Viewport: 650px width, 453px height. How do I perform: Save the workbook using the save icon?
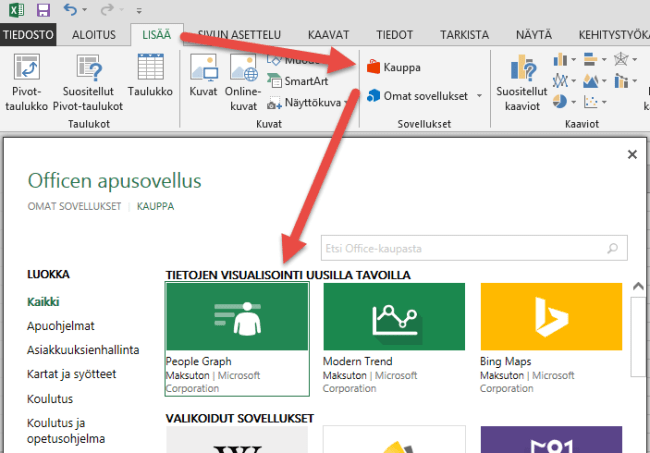pos(43,11)
